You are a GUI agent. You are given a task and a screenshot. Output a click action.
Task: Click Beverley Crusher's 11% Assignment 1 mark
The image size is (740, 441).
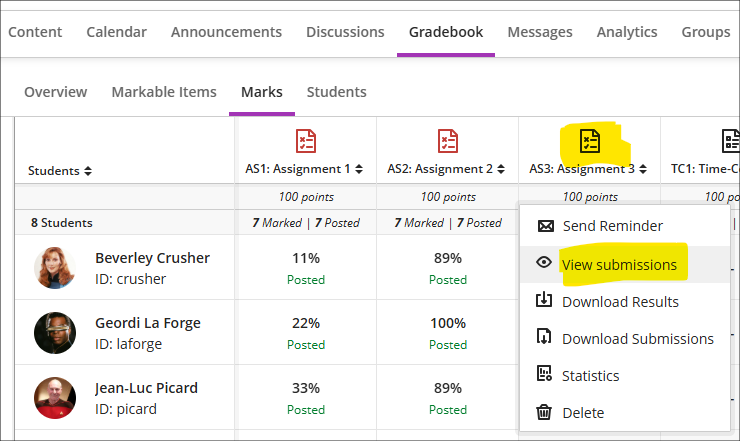pyautogui.click(x=305, y=258)
